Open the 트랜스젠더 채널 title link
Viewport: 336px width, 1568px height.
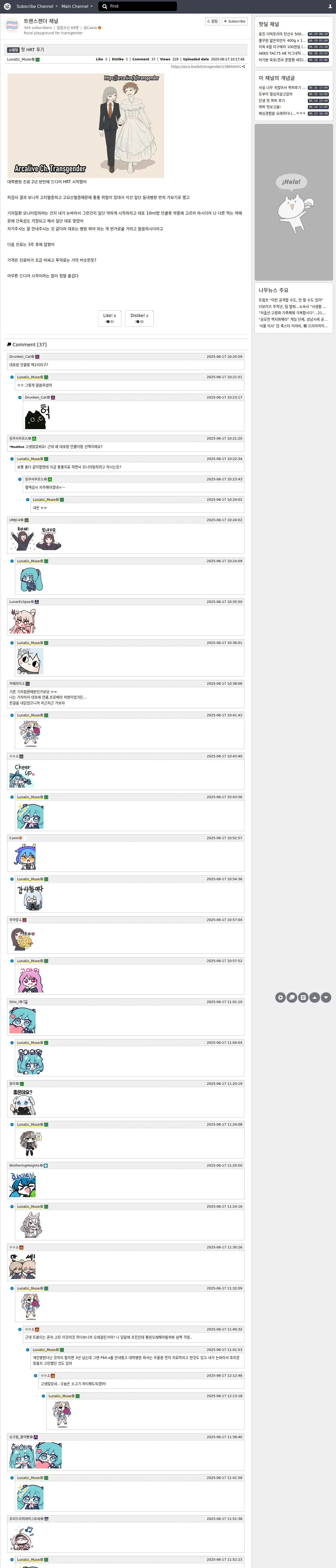[x=41, y=21]
